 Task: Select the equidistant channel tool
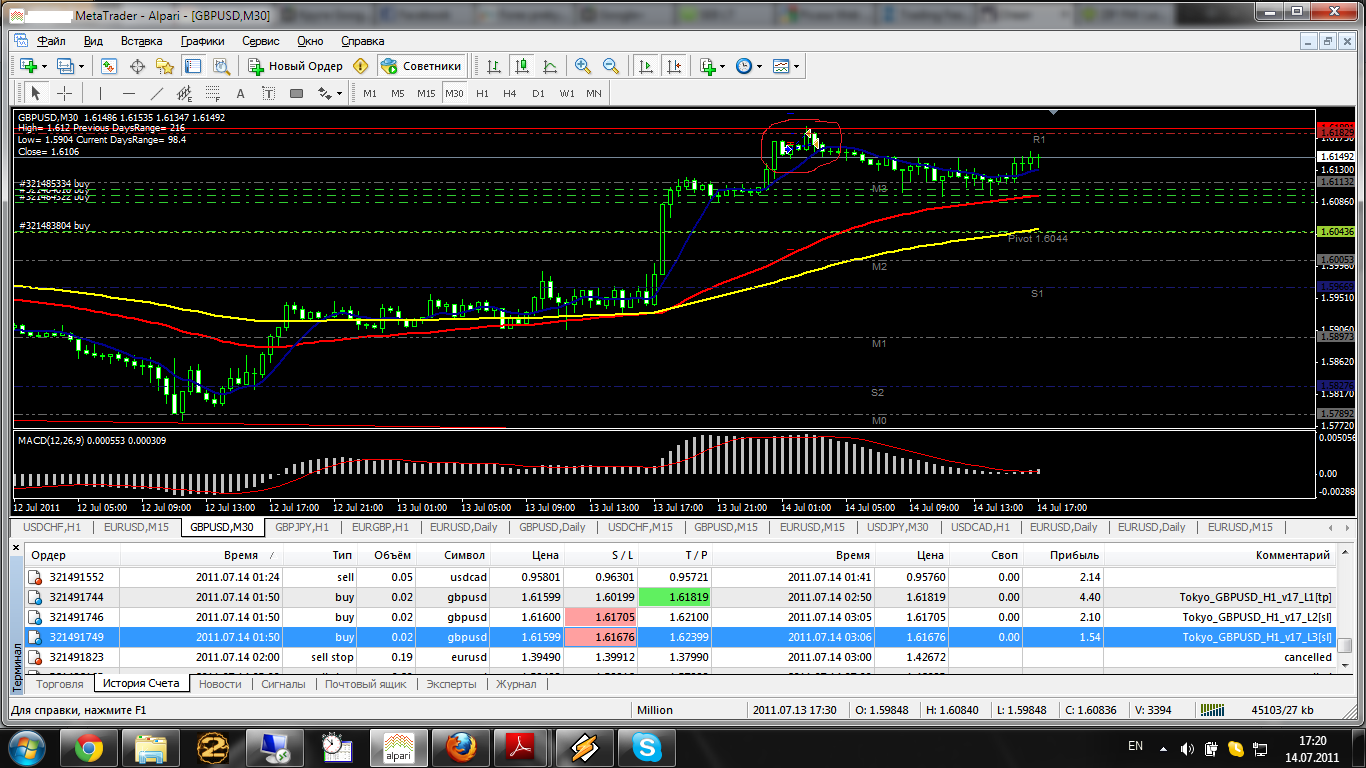(184, 93)
